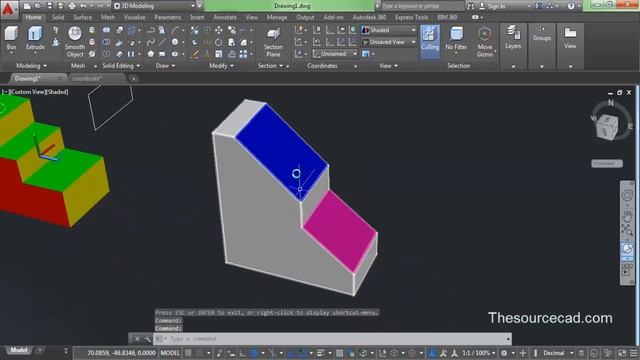Click the Undo arrow in quick access toolbar
The image size is (640, 360).
[x=83, y=6]
